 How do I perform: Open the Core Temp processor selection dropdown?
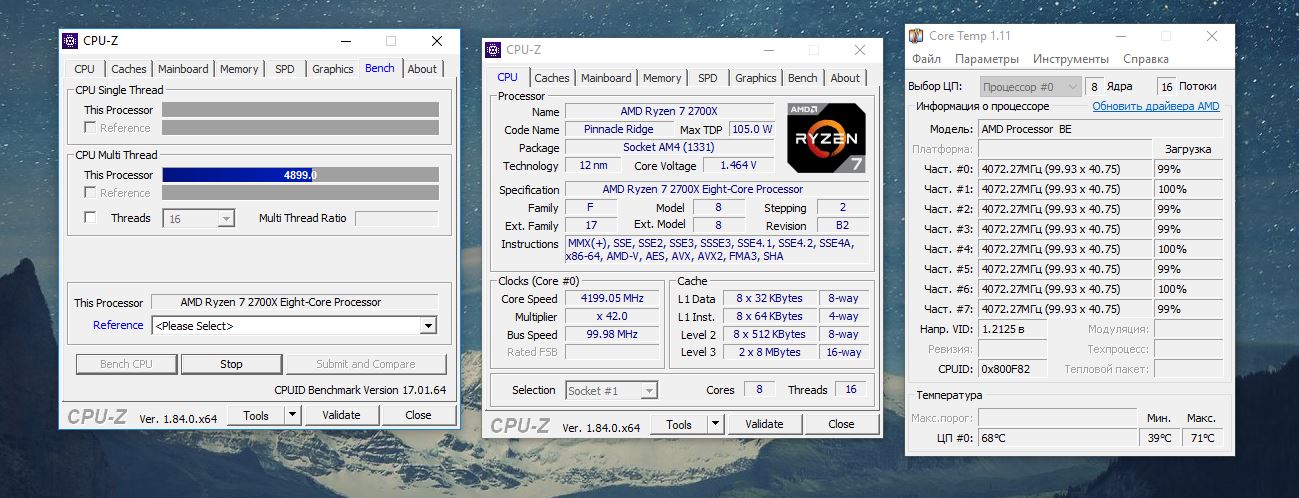(x=1031, y=87)
